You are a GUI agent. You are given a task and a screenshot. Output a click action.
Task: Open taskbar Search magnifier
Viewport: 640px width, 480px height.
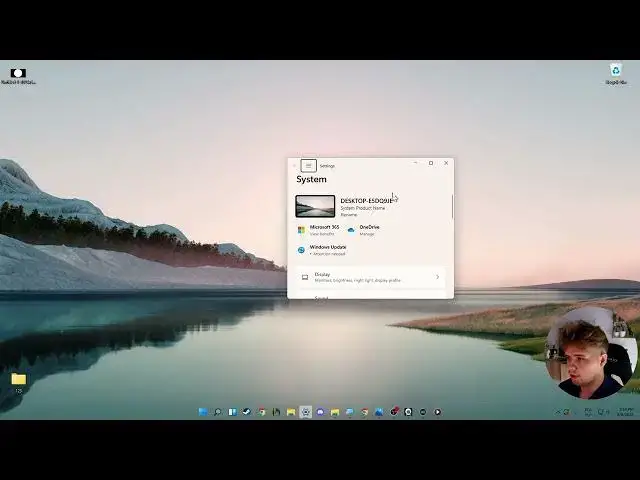pyautogui.click(x=218, y=412)
